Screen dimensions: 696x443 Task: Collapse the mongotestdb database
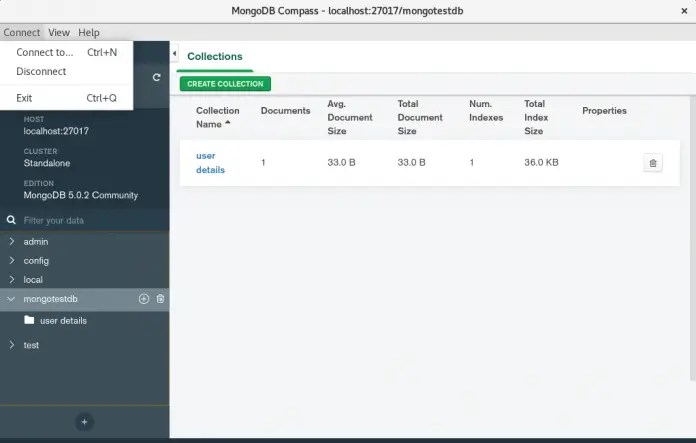click(x=11, y=299)
